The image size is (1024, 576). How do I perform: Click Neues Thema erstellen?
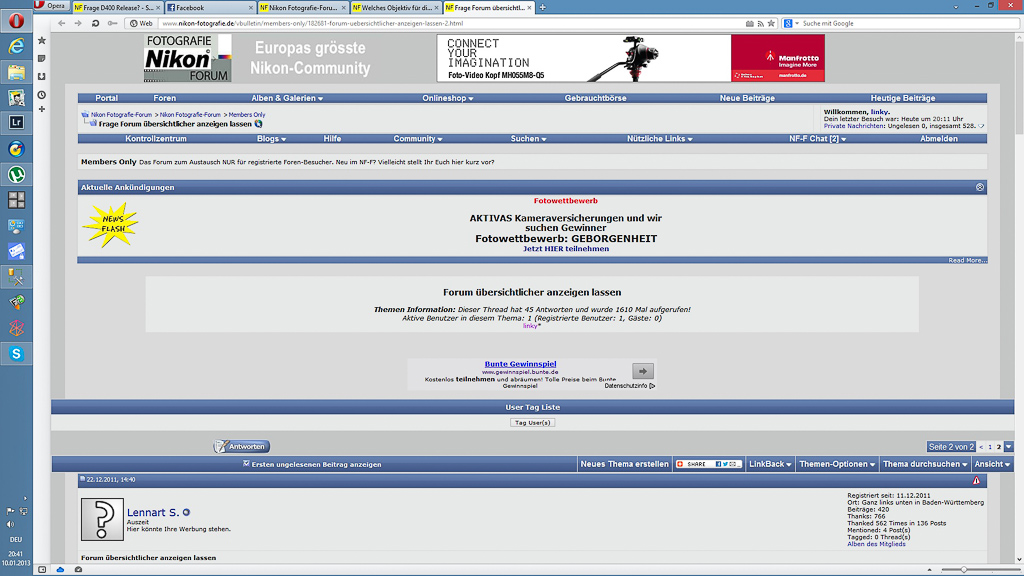pyautogui.click(x=624, y=464)
